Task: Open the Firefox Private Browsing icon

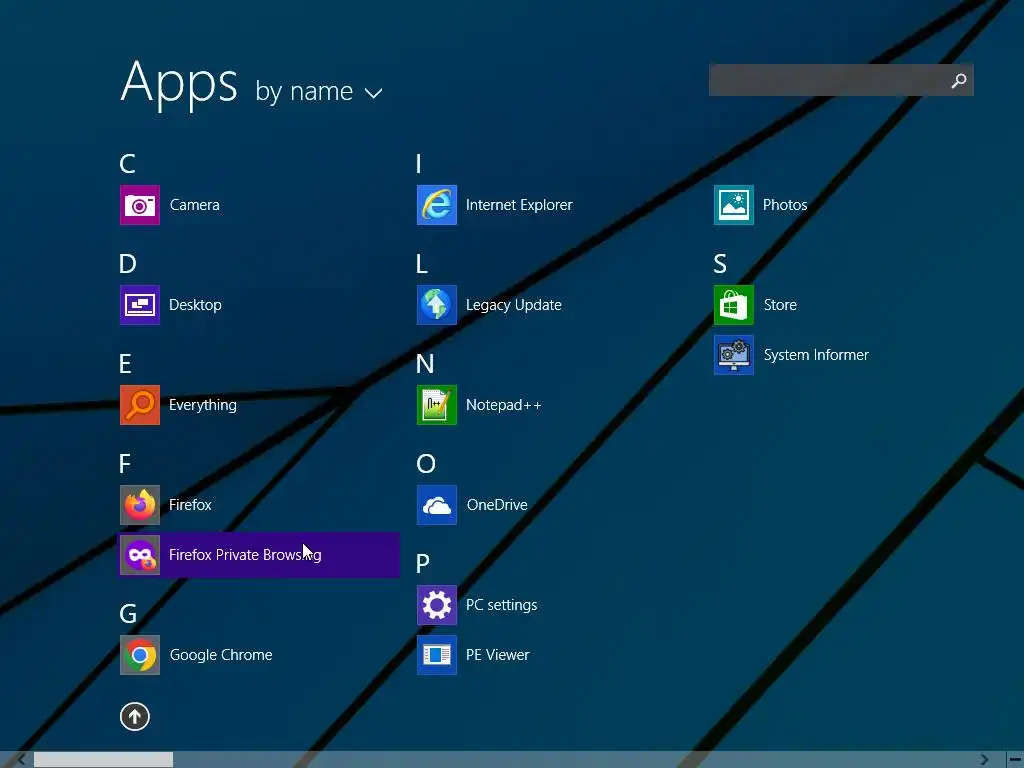Action: 140,555
